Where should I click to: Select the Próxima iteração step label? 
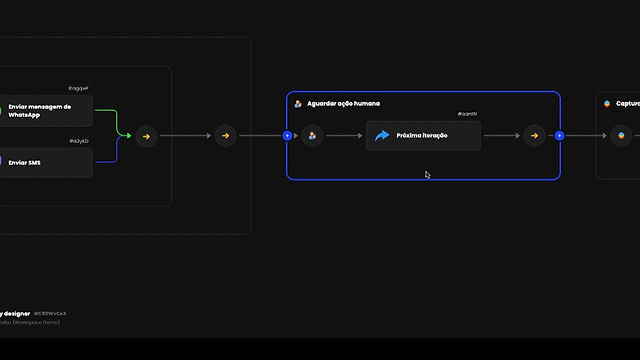coord(422,136)
